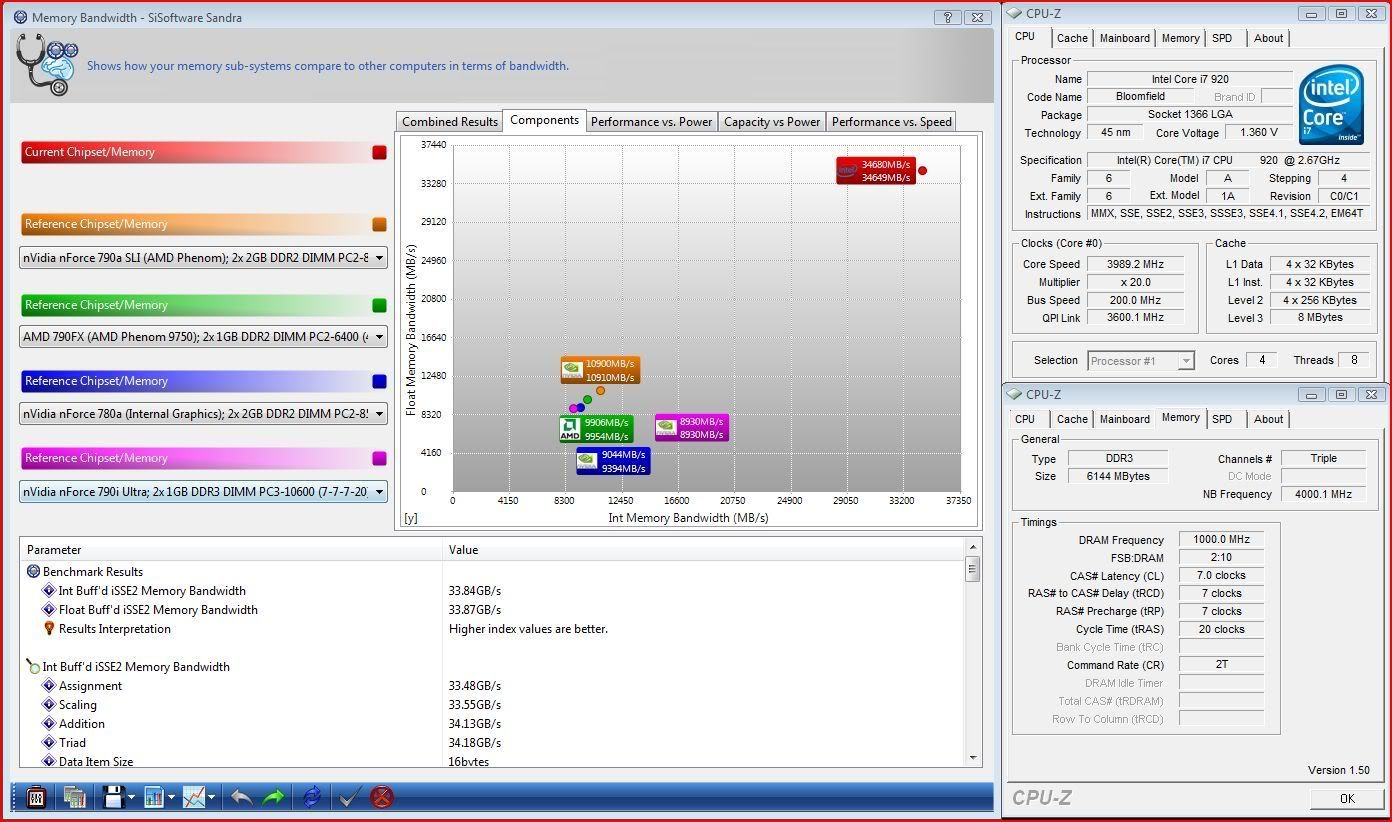
Task: Click the stethoscope Sandra logo in the header
Action: (47, 65)
